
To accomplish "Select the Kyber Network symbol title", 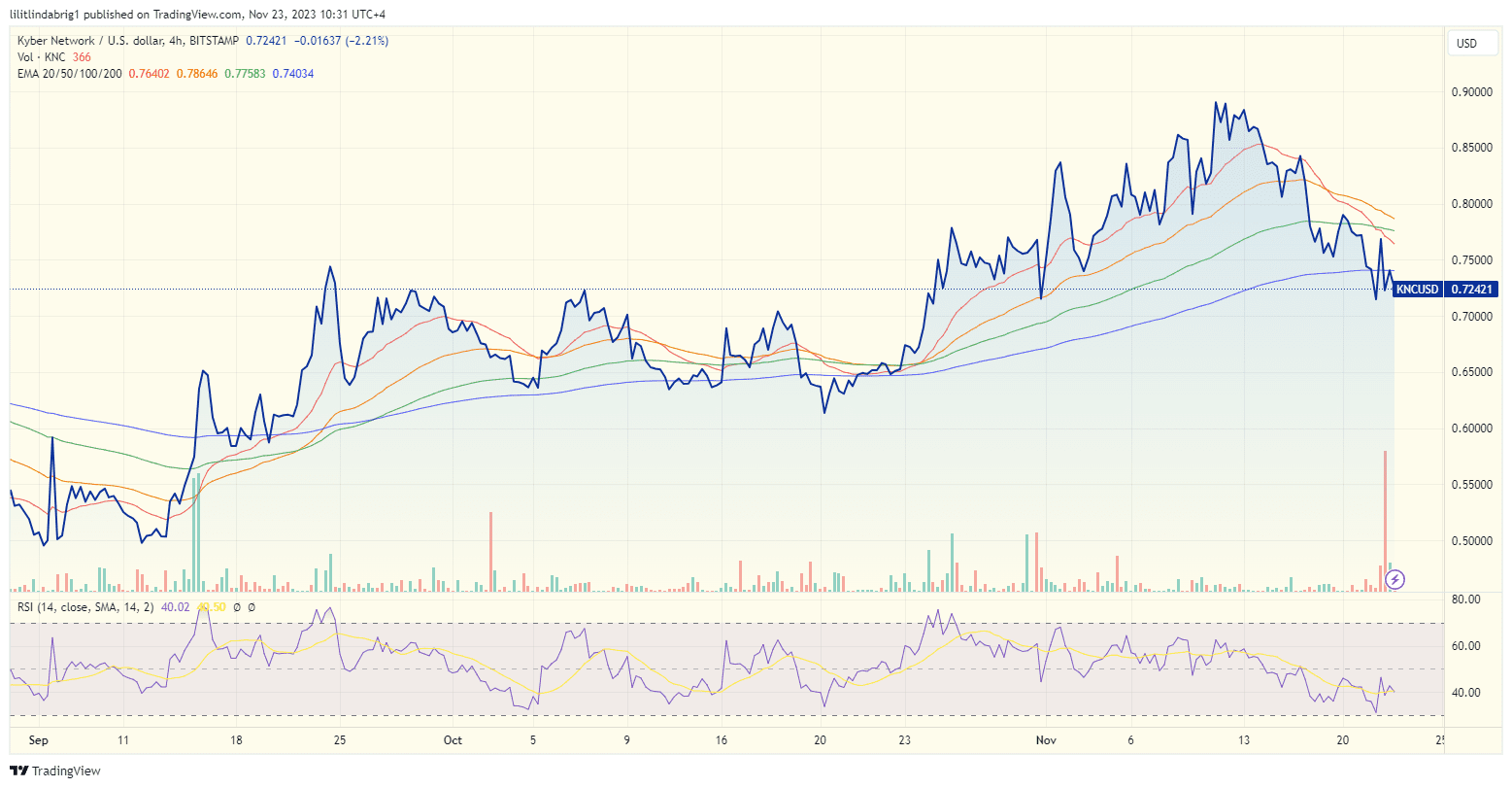I will coord(58,41).
